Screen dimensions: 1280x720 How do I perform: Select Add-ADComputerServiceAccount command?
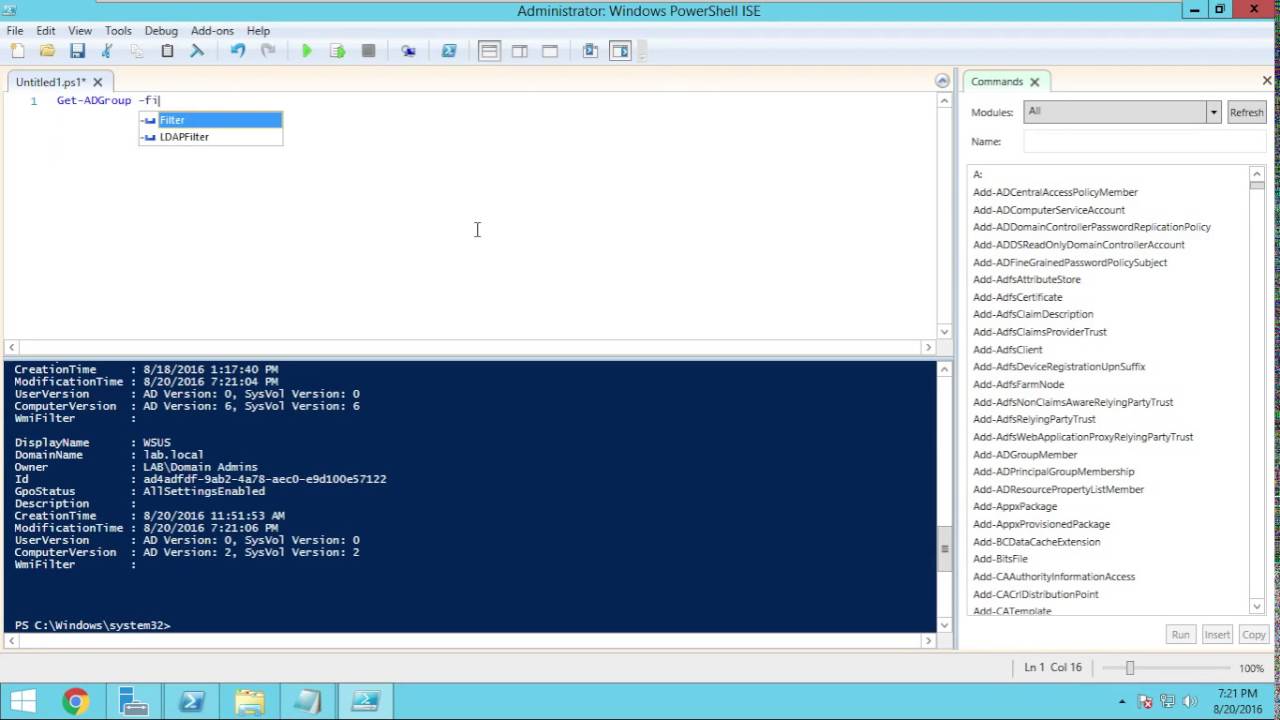coord(1049,210)
